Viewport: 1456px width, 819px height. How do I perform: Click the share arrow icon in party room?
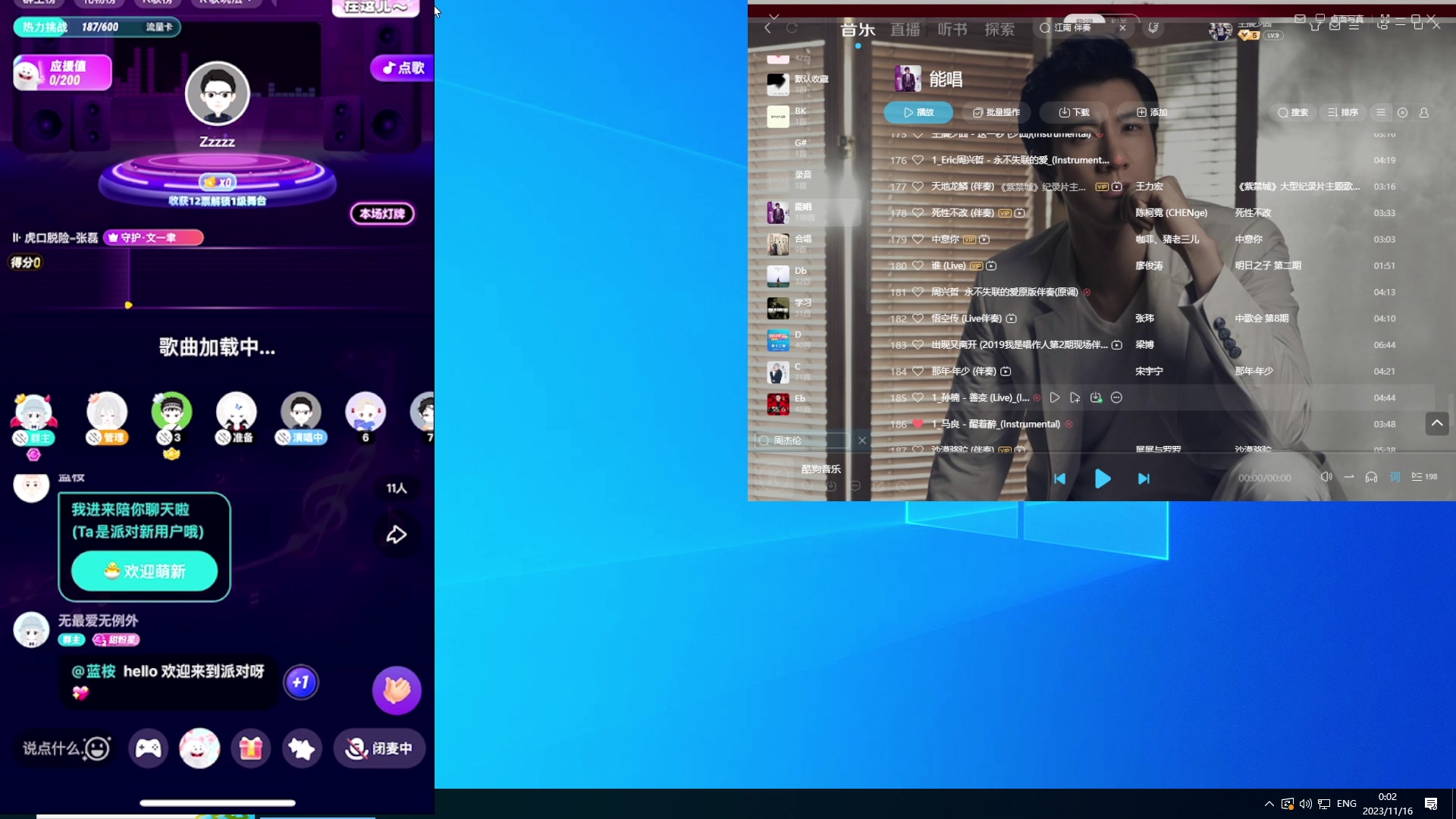[397, 535]
